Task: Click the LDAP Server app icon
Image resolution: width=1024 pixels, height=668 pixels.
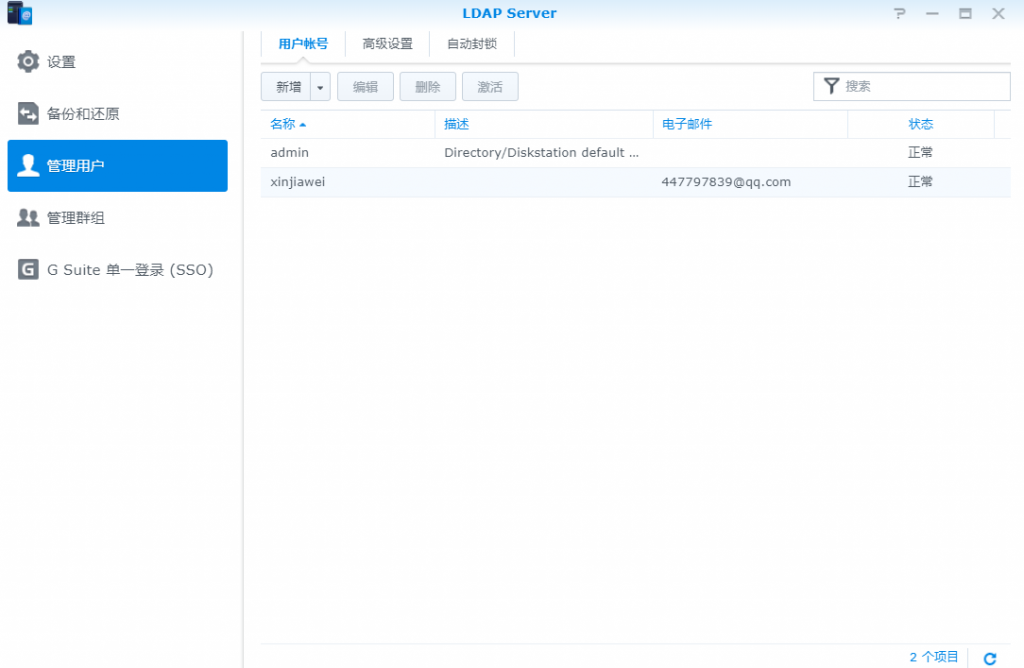Action: point(19,14)
